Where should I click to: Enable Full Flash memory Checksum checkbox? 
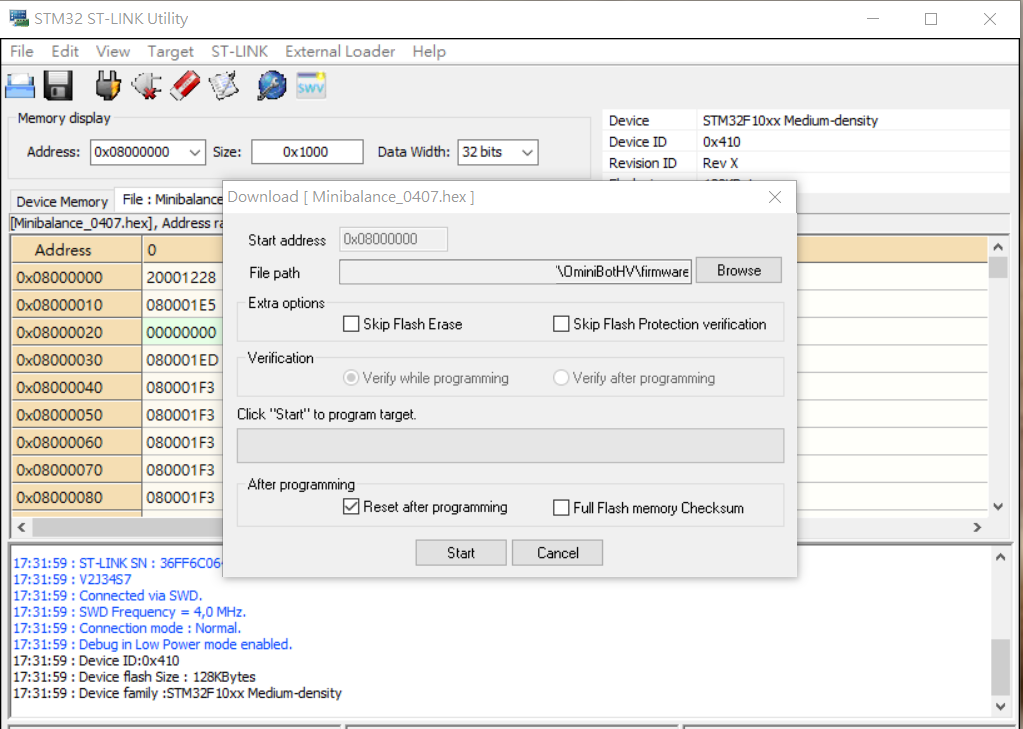point(561,508)
